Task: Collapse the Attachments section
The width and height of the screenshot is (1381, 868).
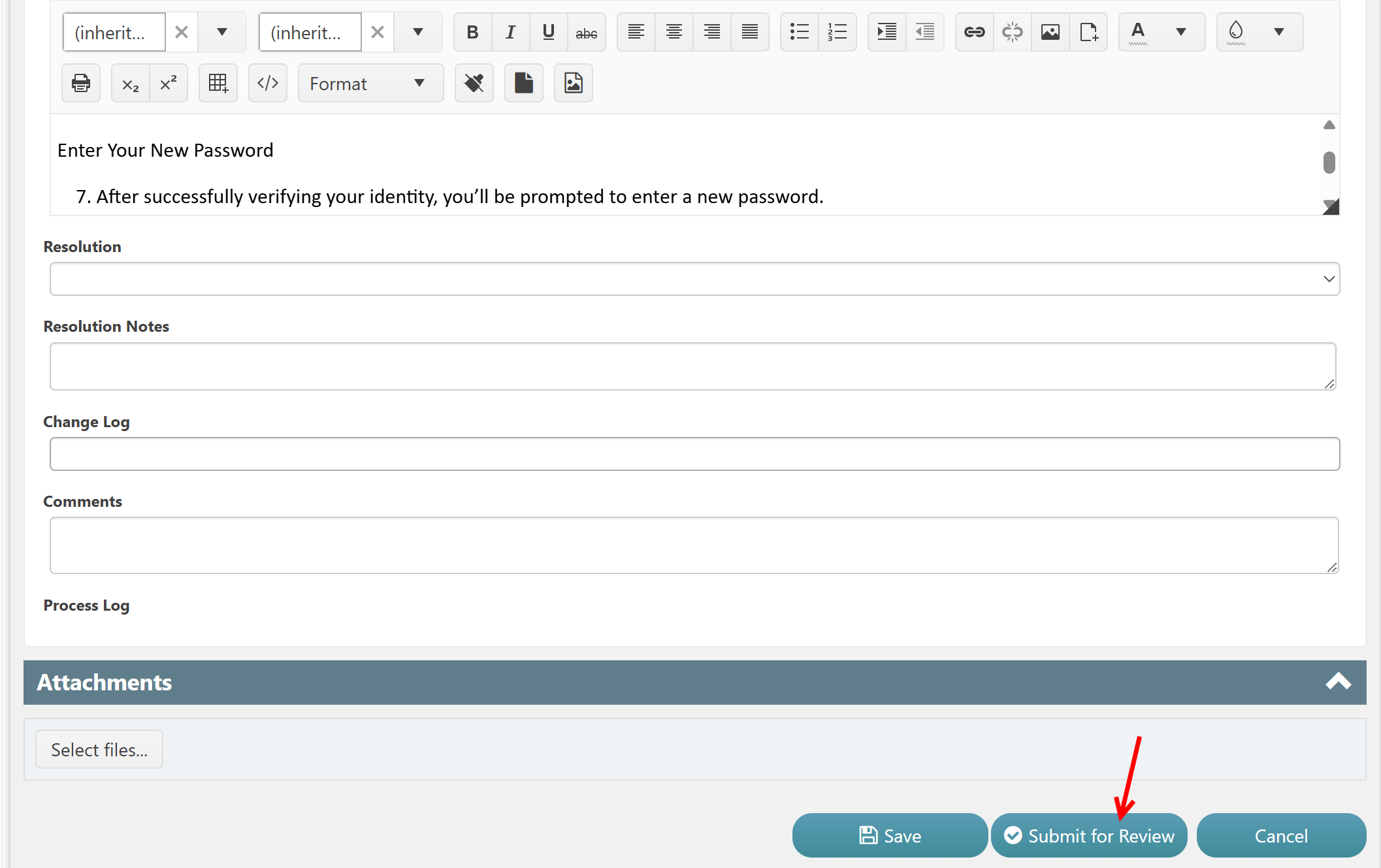Action: point(1338,682)
